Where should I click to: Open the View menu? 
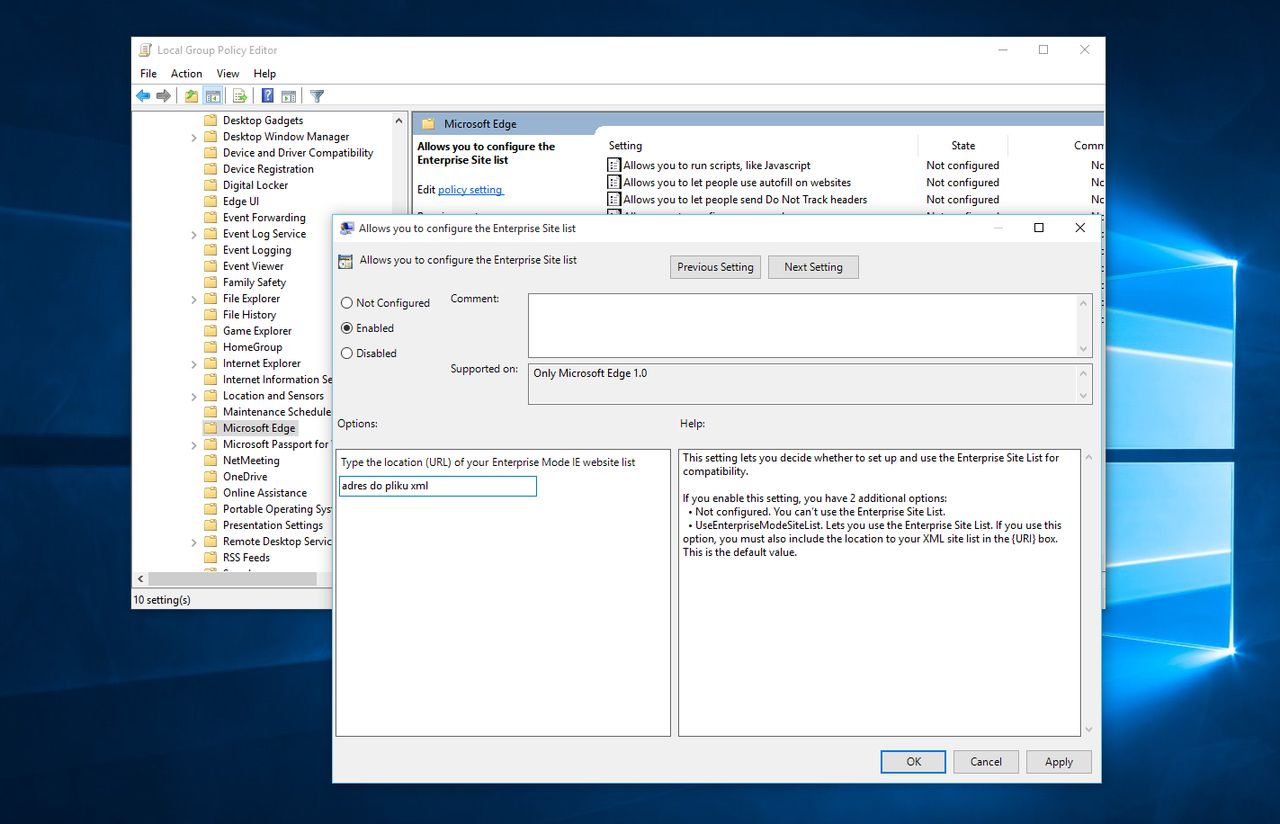[x=228, y=73]
